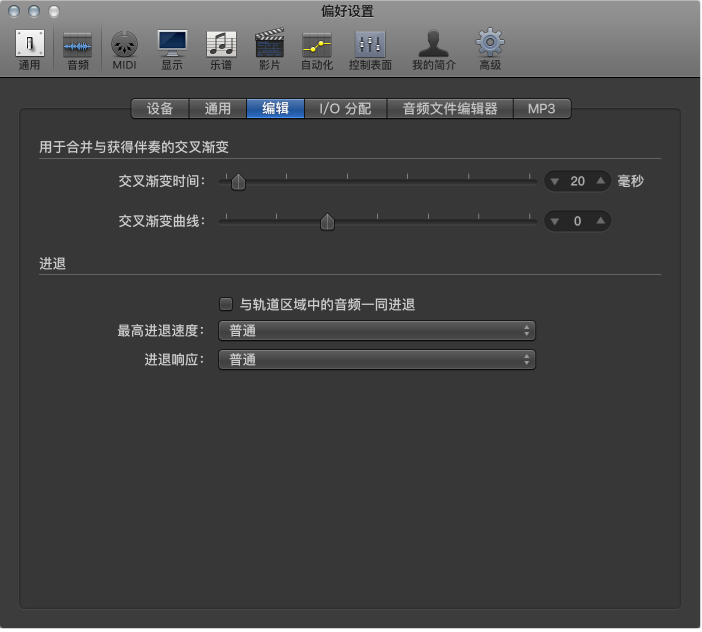Click the 偏好设置 window zoom button

pyautogui.click(x=54, y=11)
